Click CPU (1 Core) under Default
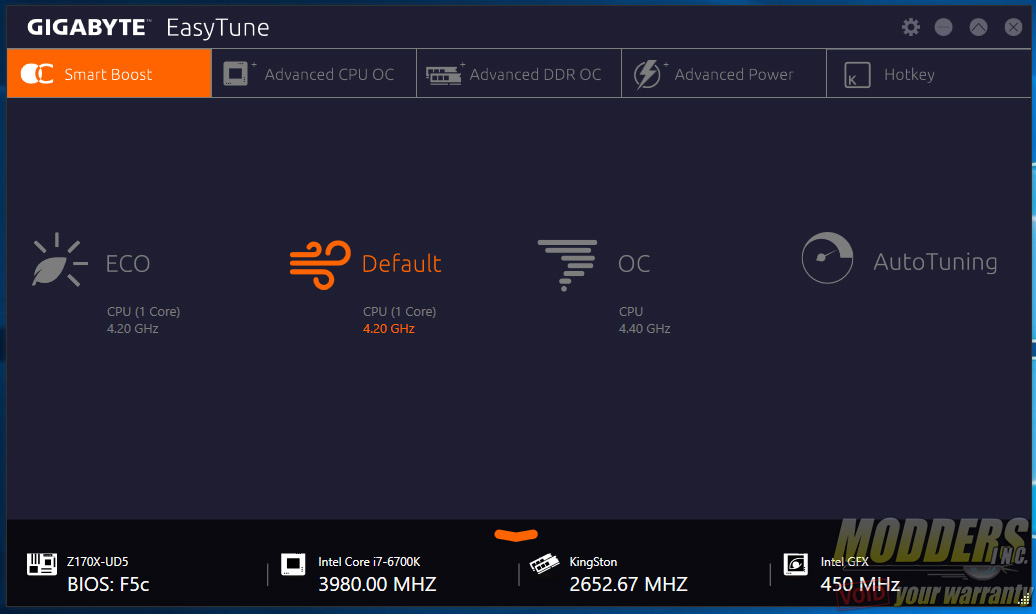1036x614 pixels. (x=399, y=311)
